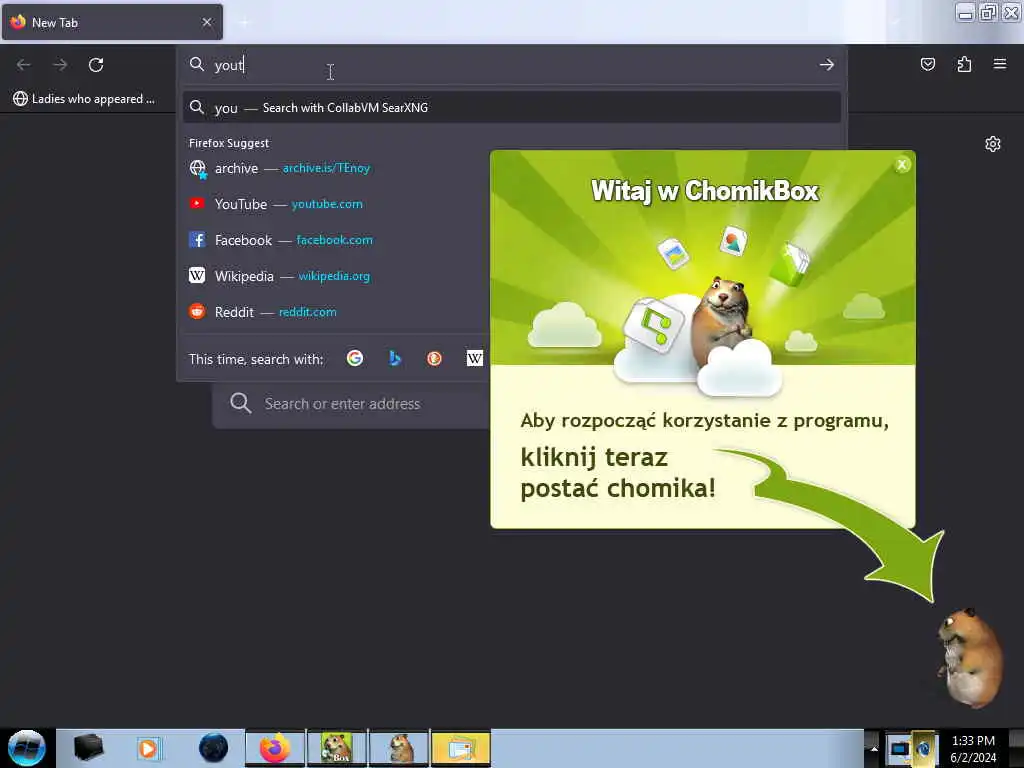Reload the current page

click(96, 65)
